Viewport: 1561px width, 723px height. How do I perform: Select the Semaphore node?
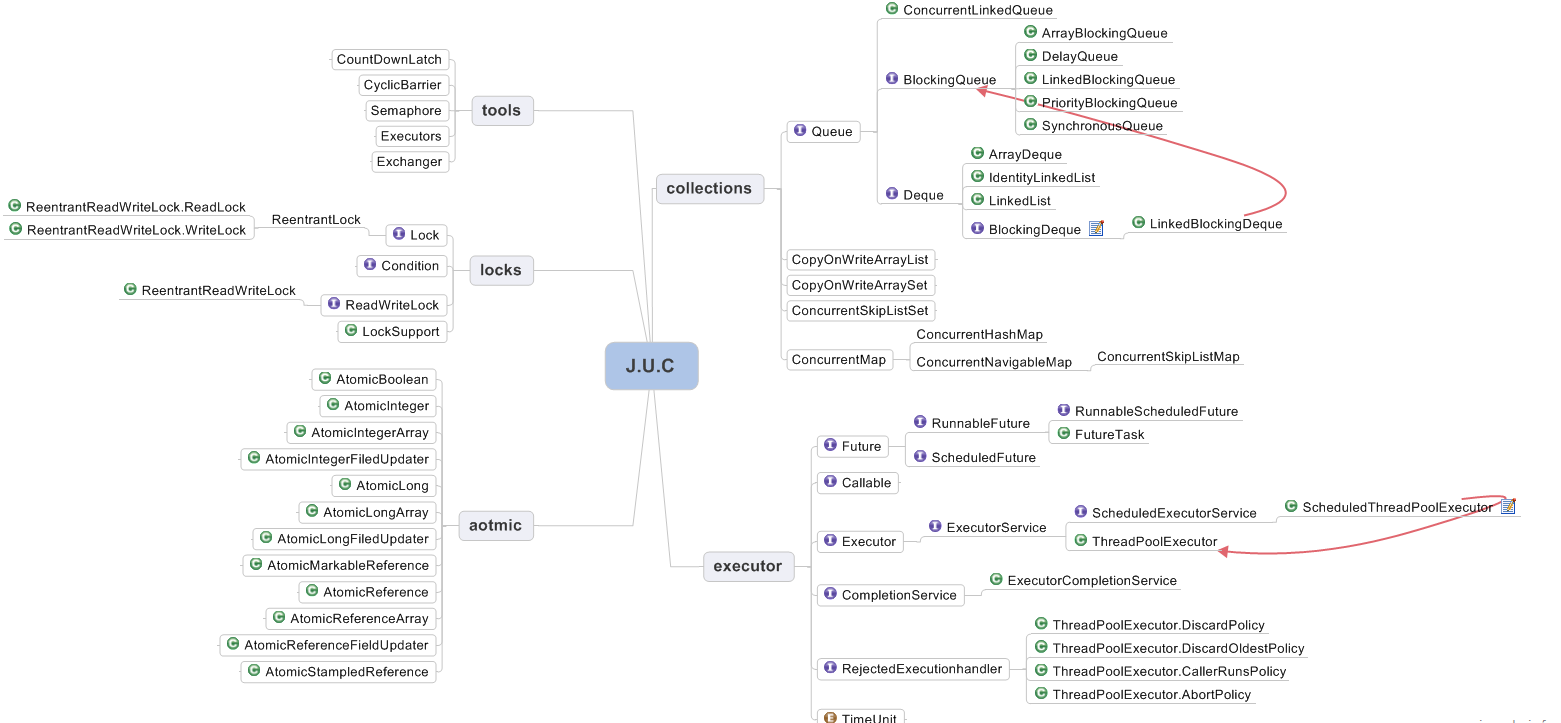coord(406,110)
